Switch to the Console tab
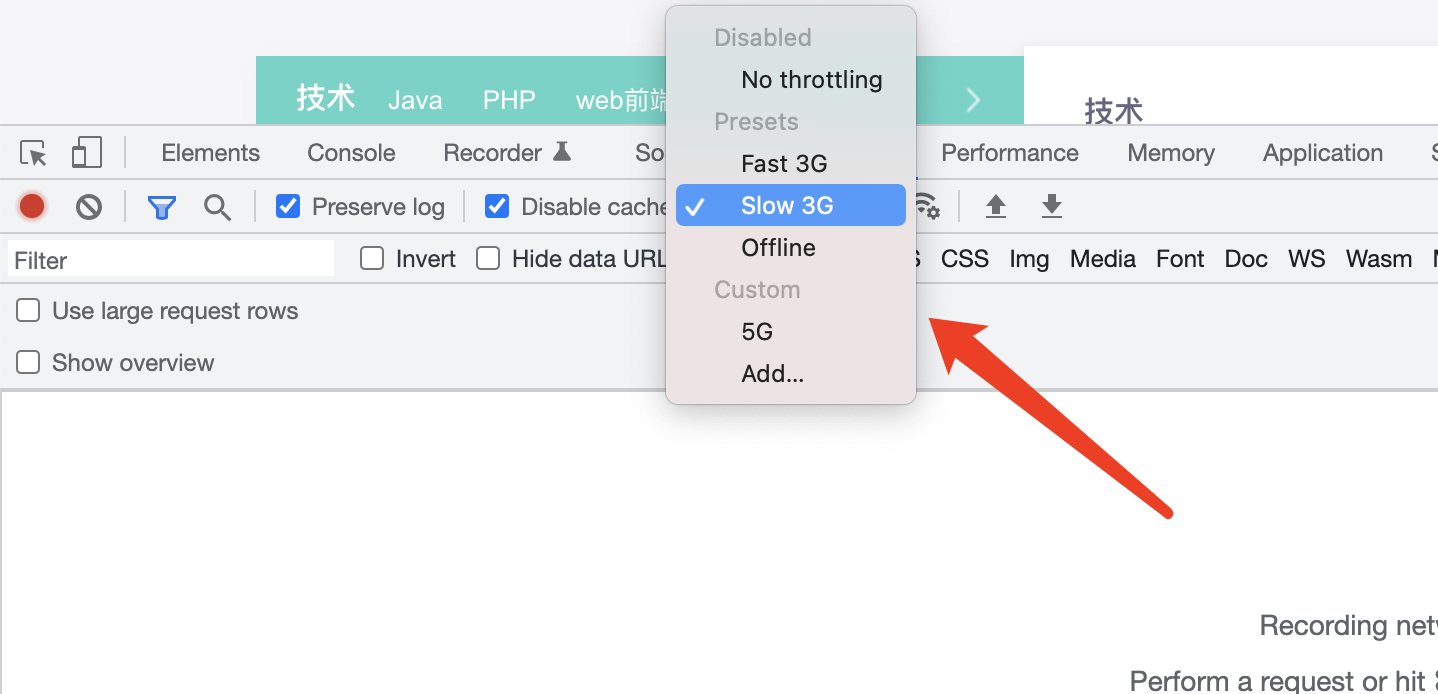The image size is (1438, 694). point(351,153)
